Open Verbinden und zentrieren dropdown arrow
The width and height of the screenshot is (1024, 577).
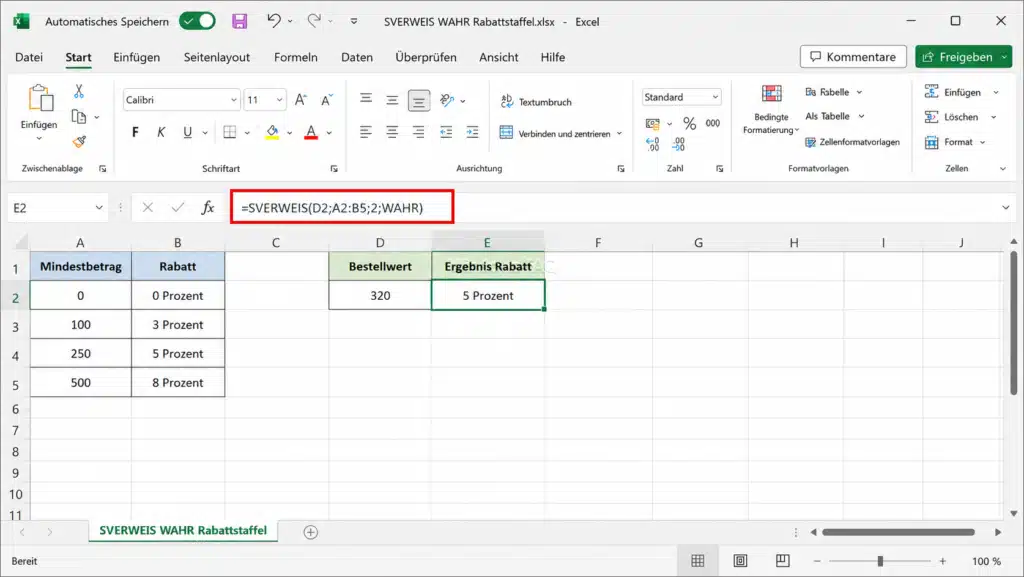point(619,133)
